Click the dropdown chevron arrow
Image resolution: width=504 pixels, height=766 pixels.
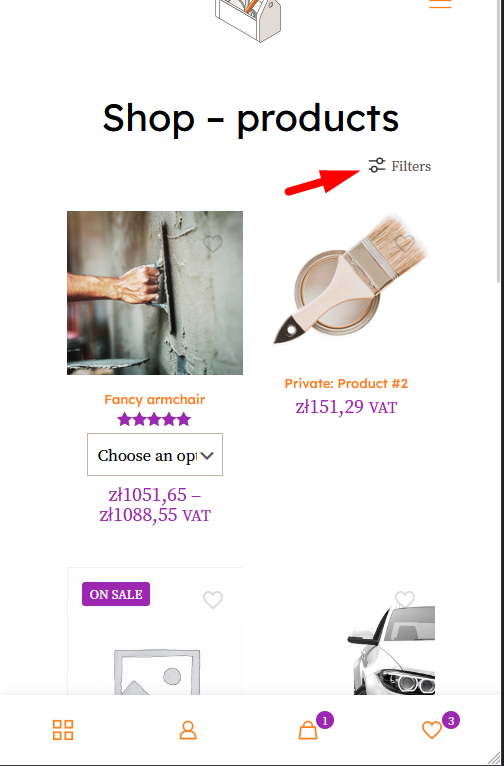pyautogui.click(x=207, y=456)
